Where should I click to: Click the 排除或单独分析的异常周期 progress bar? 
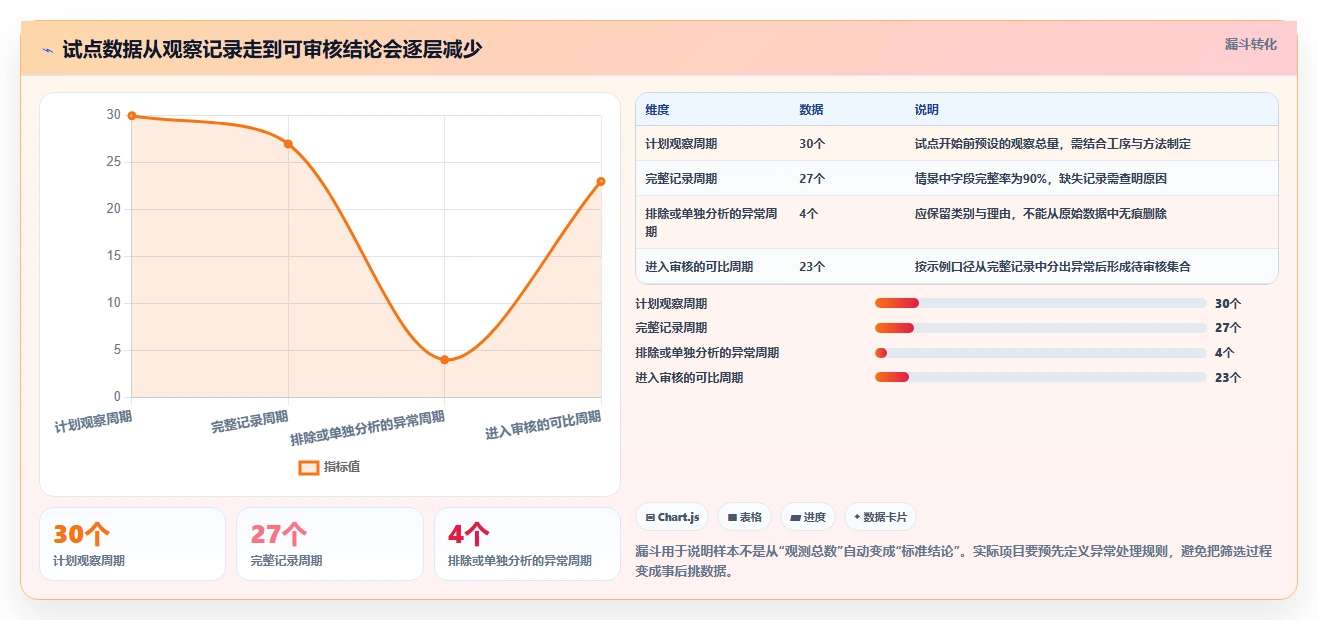coord(1040,353)
